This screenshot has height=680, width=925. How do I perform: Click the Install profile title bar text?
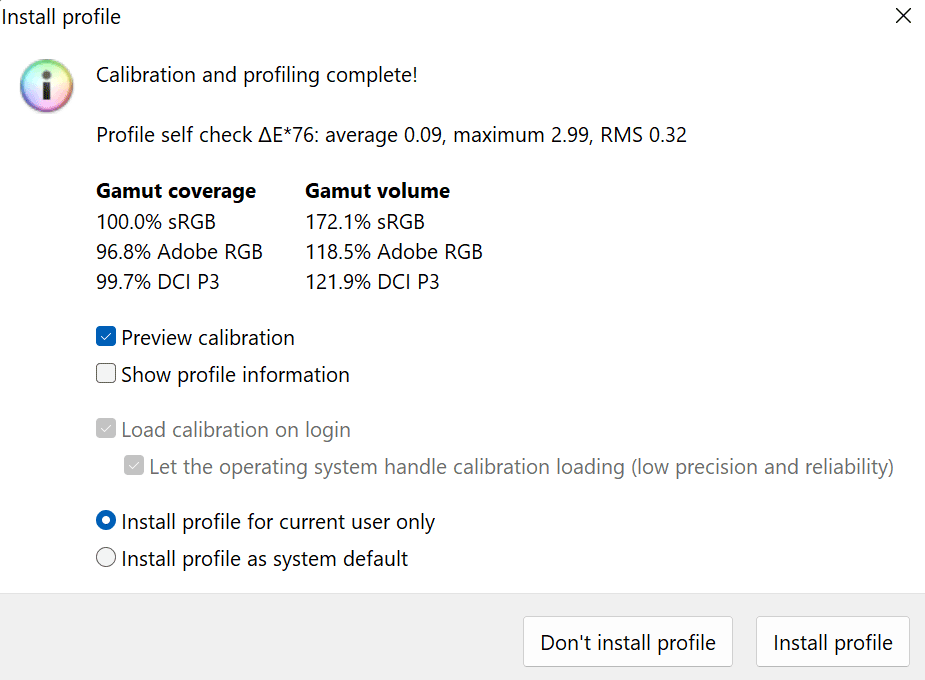61,17
